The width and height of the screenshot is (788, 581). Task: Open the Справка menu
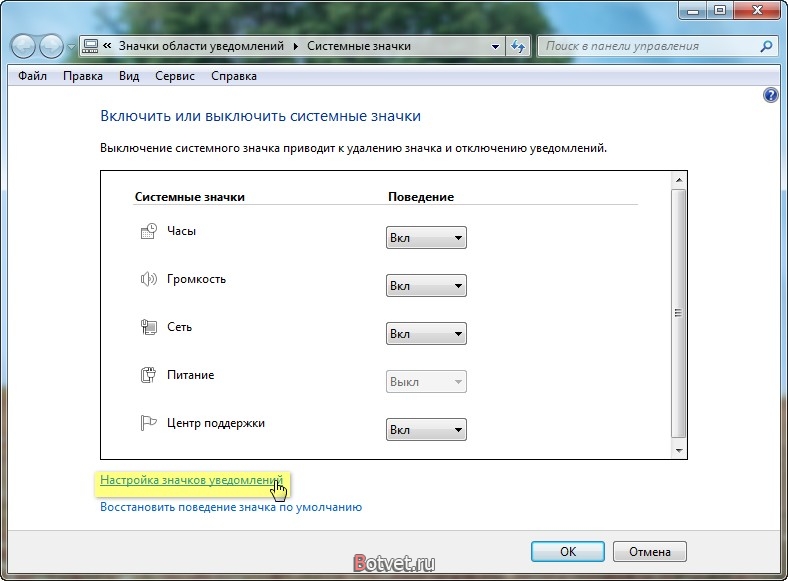(x=234, y=76)
